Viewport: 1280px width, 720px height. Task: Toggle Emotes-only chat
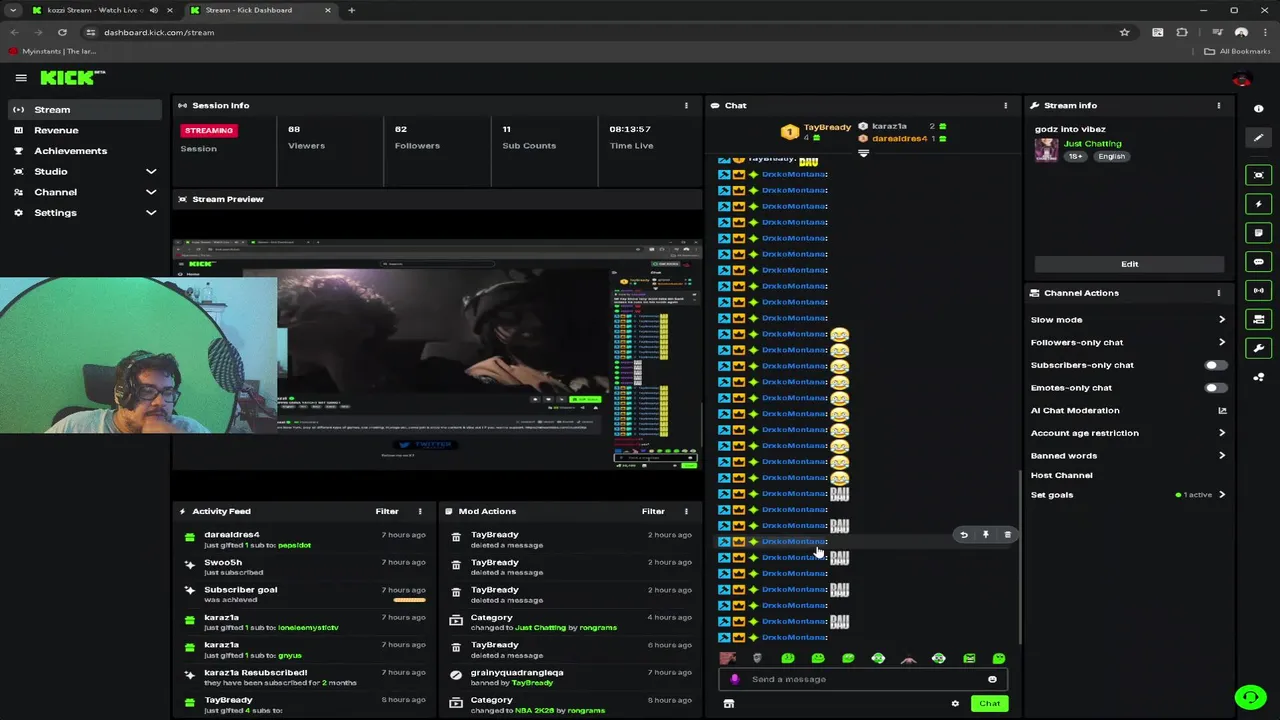coord(1215,388)
